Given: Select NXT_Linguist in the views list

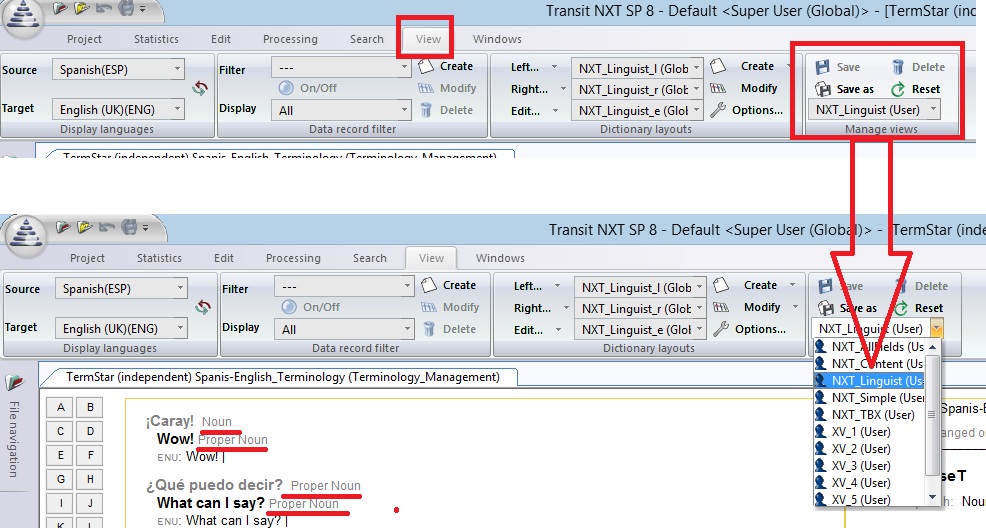Looking at the screenshot, I should [x=870, y=380].
